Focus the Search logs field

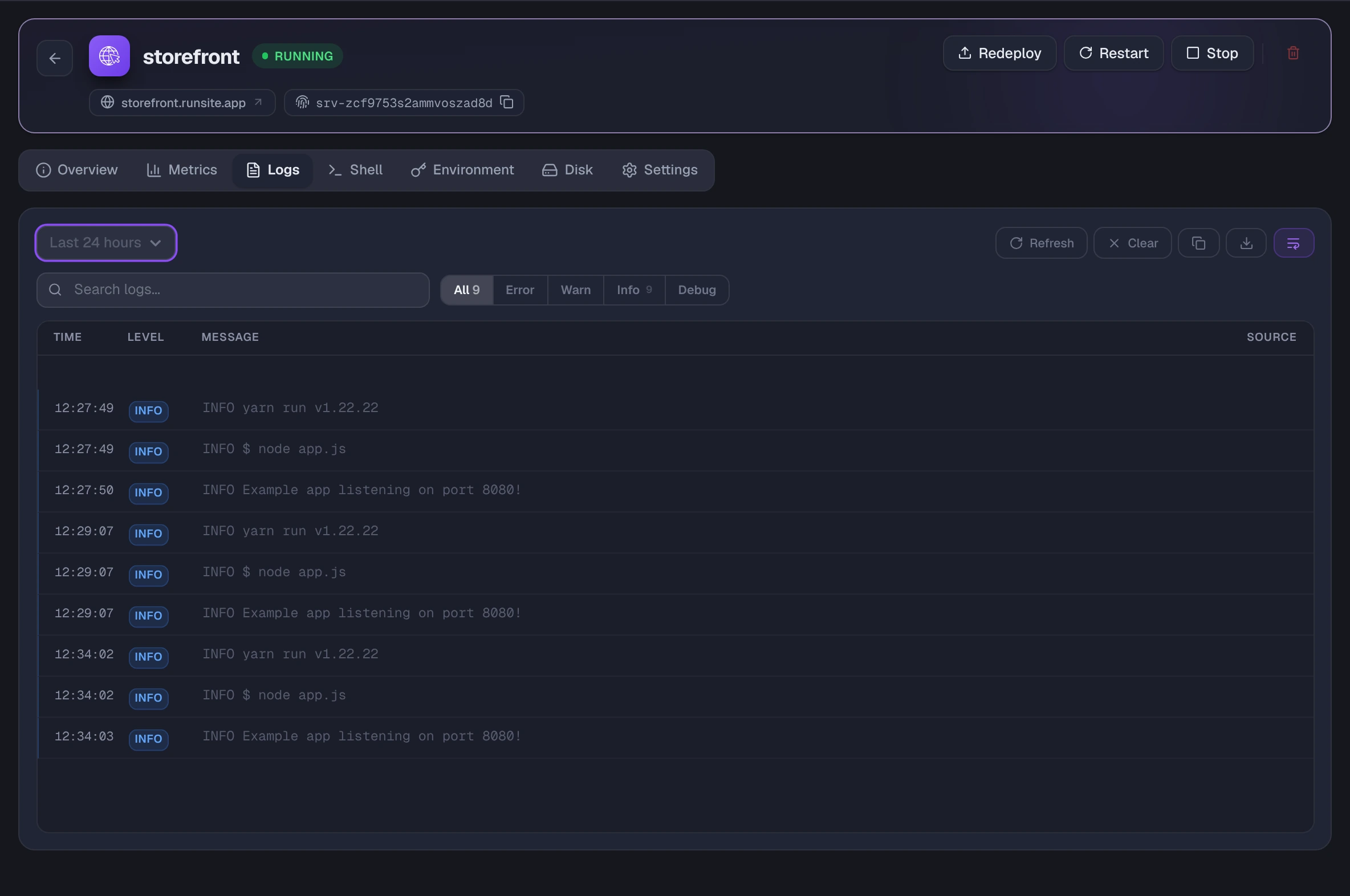click(233, 290)
